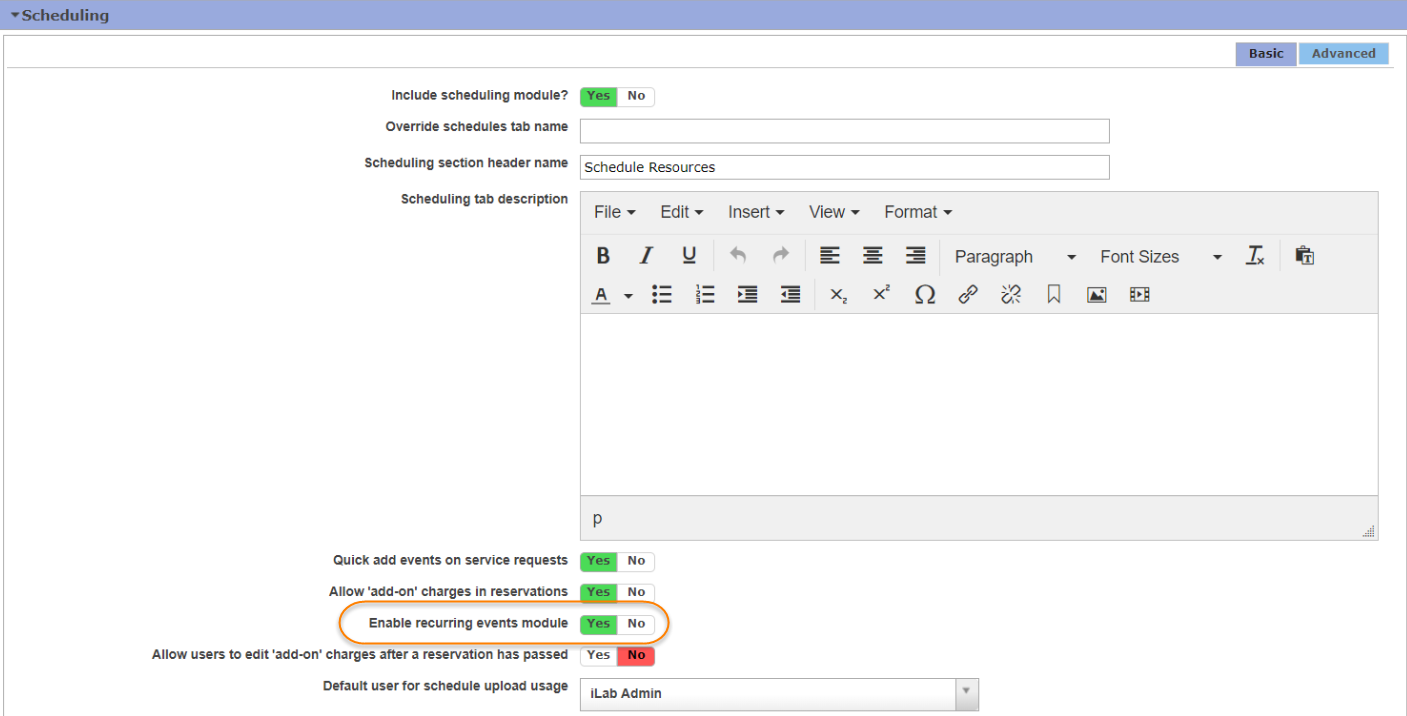Image resolution: width=1407 pixels, height=716 pixels.
Task: Set 'Enable recurring events module' to No
Action: [x=636, y=623]
